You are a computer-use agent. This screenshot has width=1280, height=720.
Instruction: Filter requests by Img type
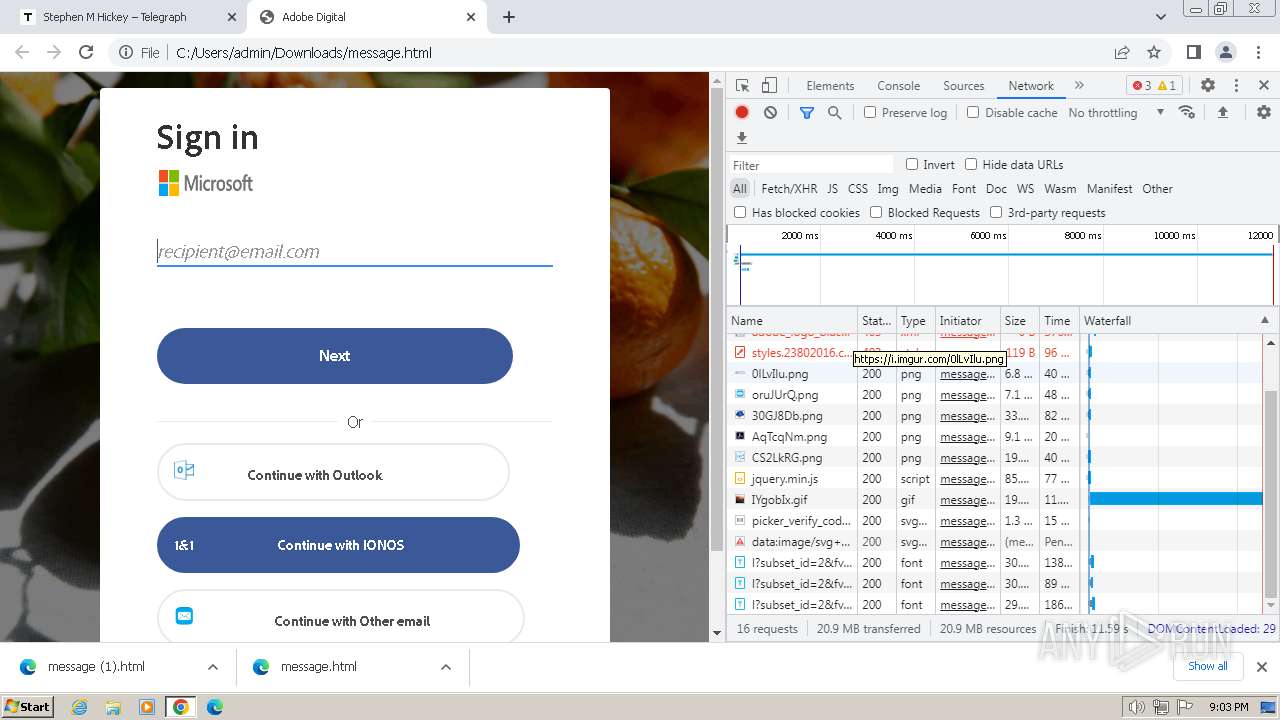(888, 188)
